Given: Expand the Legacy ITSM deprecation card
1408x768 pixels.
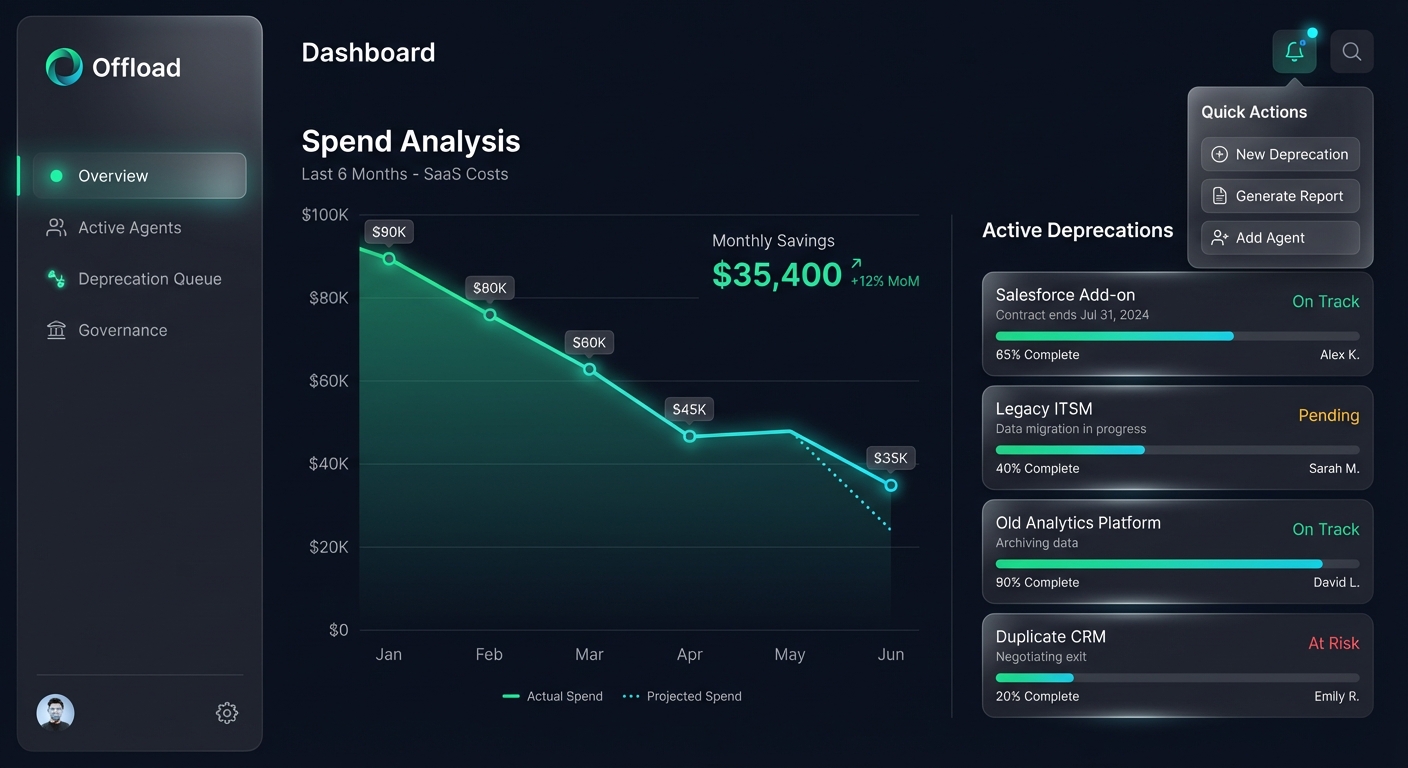Looking at the screenshot, I should [x=1177, y=437].
